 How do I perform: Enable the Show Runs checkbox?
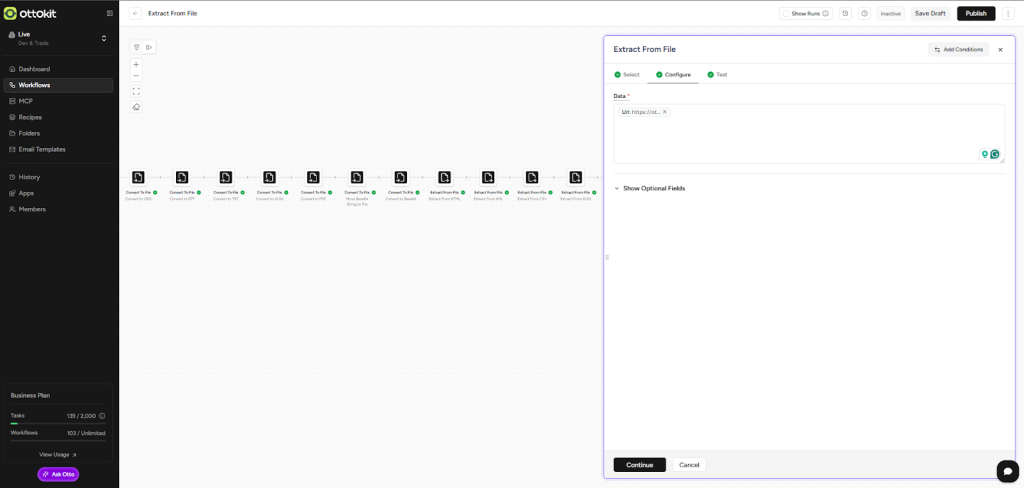click(787, 14)
